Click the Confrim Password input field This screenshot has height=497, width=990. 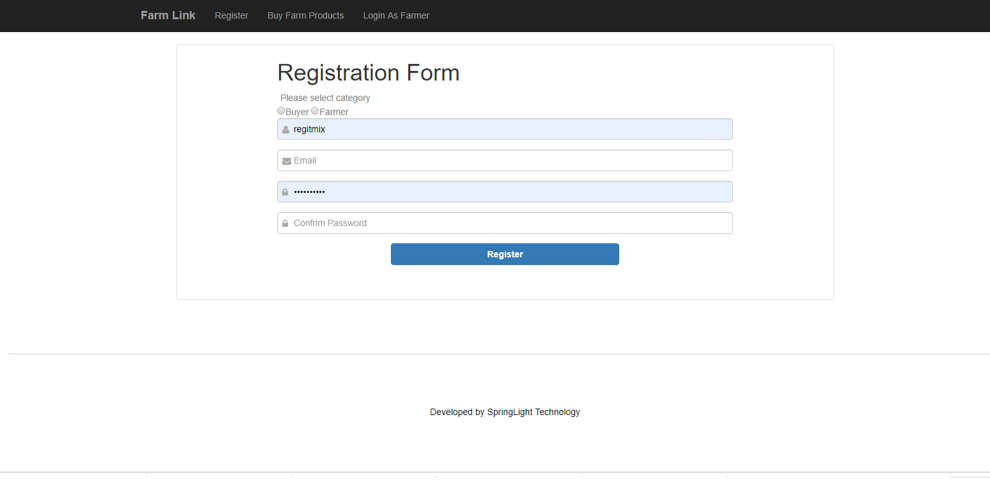504,223
